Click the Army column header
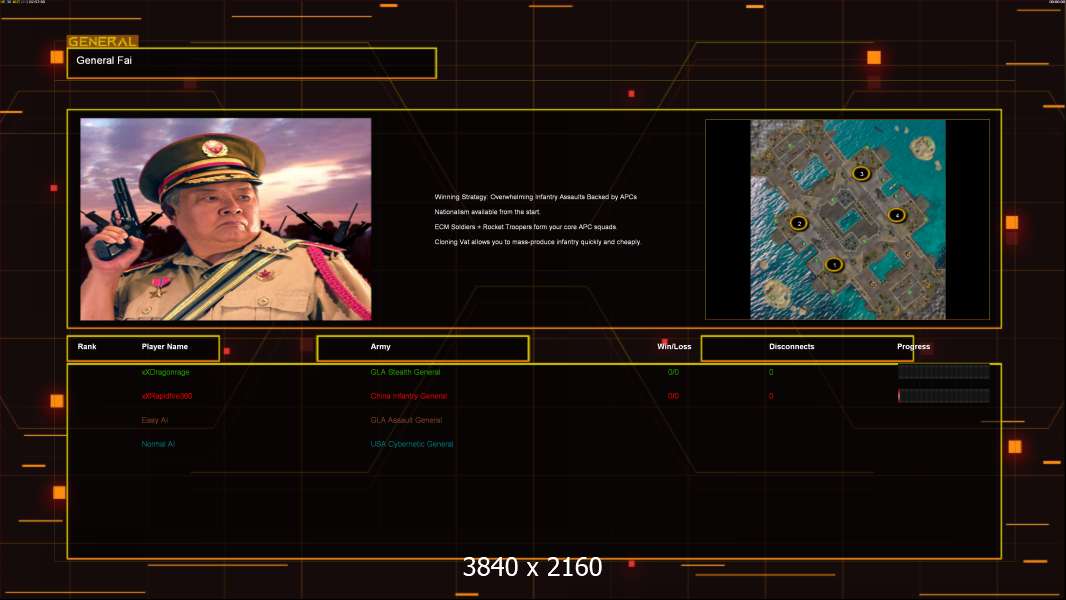1066x600 pixels. [x=381, y=347]
